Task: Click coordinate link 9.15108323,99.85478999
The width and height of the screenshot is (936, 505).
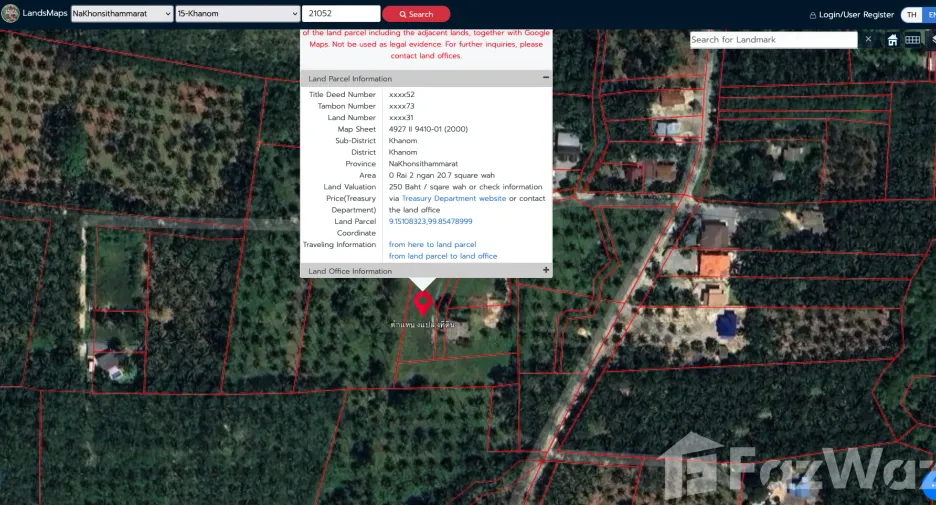Action: (430, 221)
